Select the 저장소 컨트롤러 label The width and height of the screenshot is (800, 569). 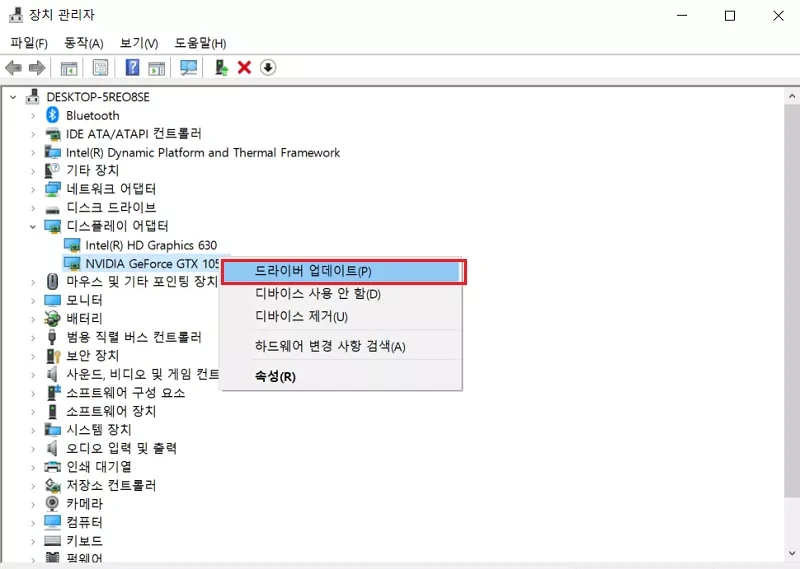tap(111, 485)
